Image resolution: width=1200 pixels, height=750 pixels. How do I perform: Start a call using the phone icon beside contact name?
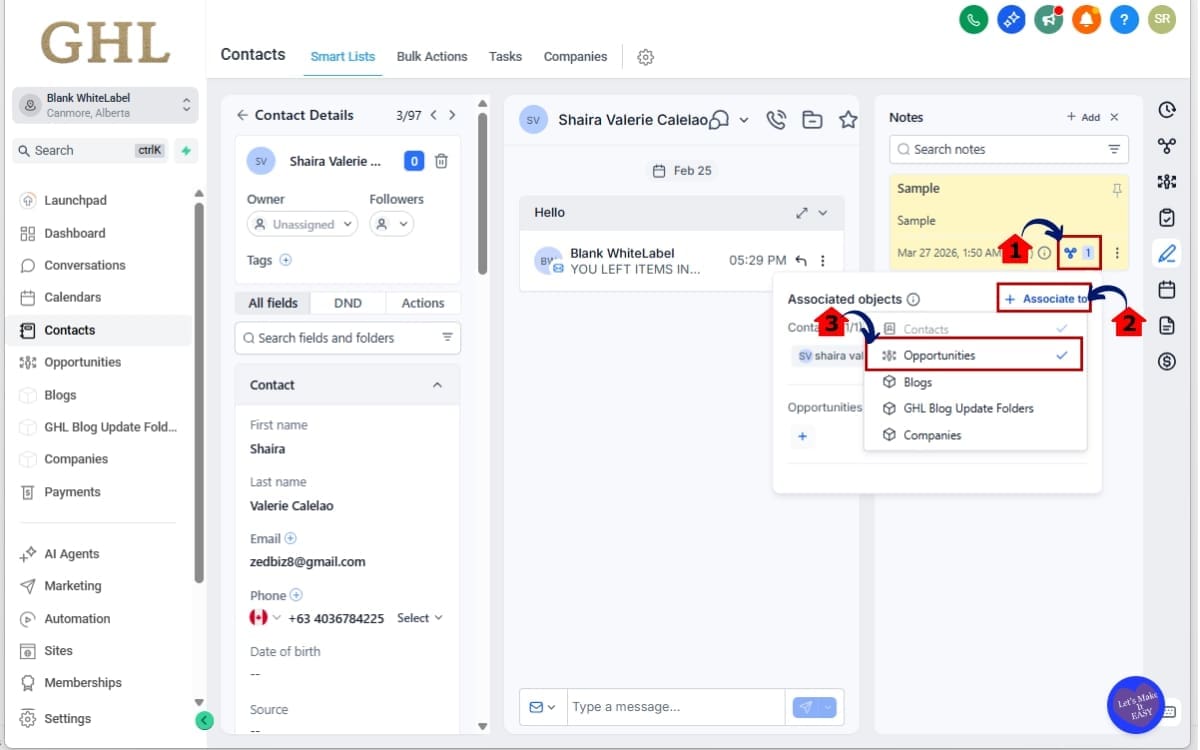coord(776,119)
